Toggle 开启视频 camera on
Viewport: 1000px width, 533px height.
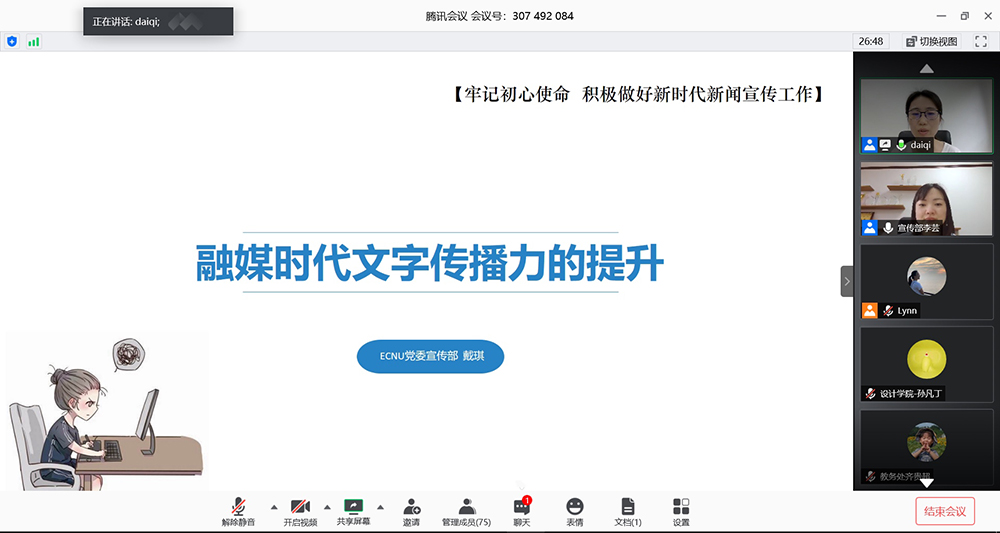[299, 511]
